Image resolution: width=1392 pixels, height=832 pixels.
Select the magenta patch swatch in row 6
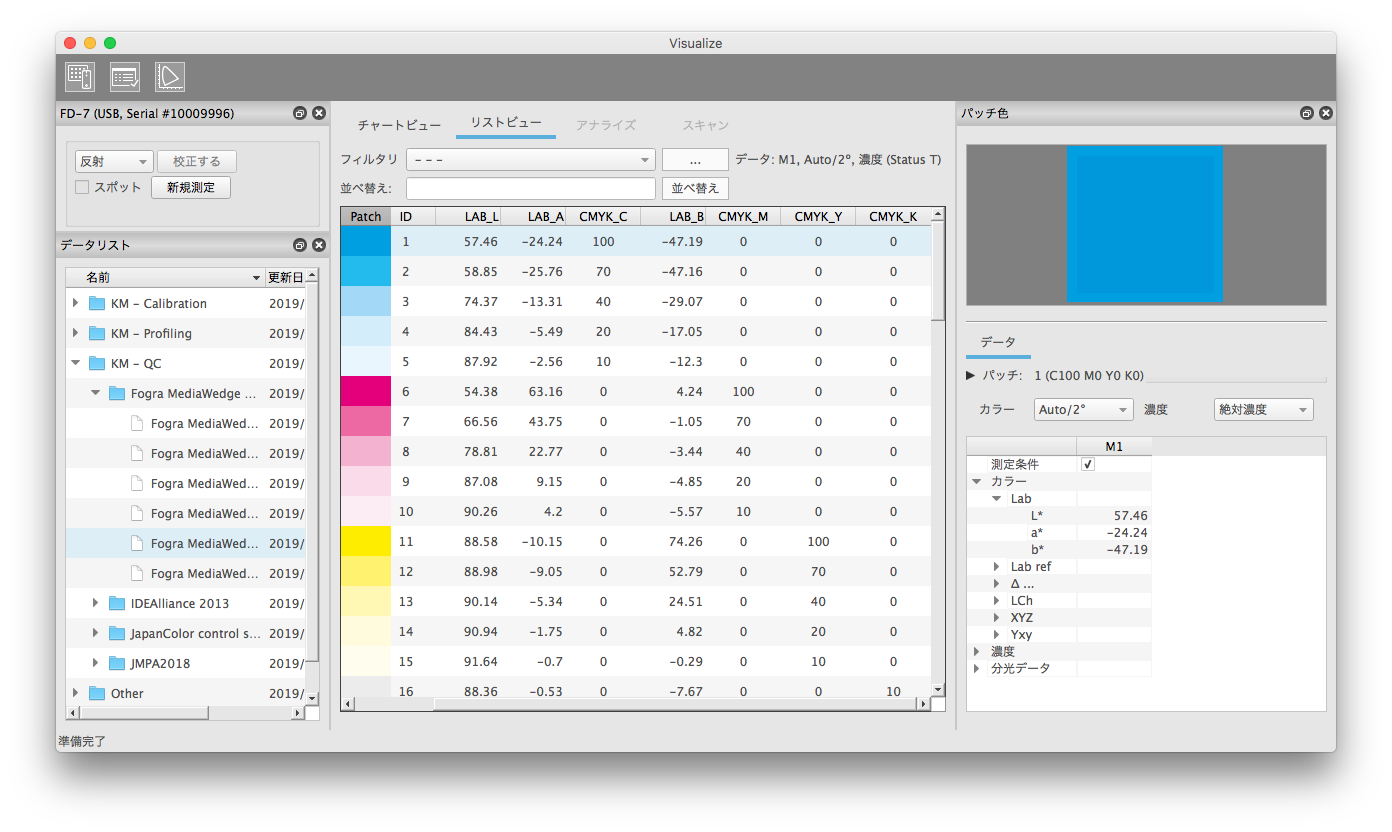[366, 391]
